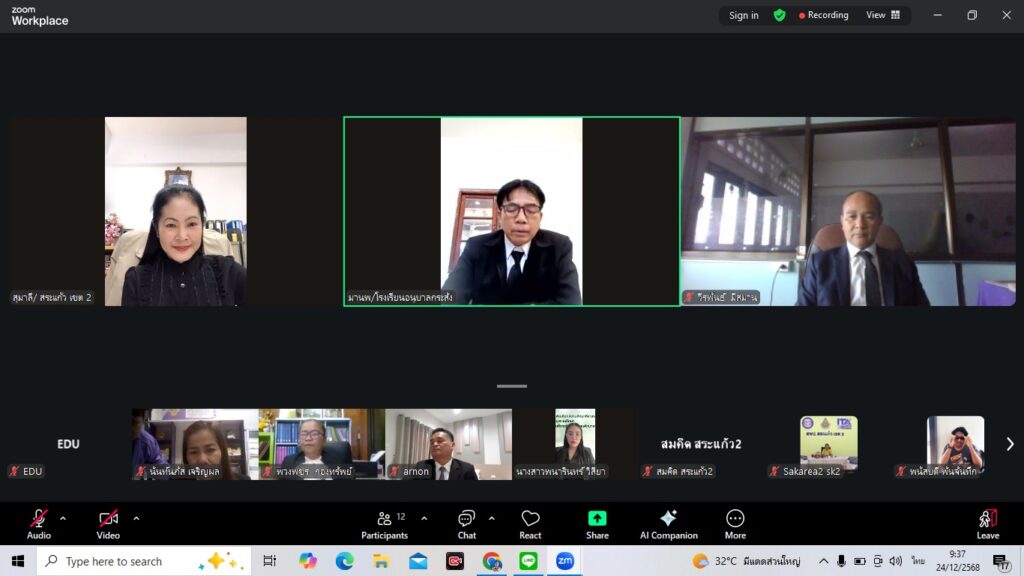Select the arnon participant thumbnail
The width and height of the screenshot is (1024, 576).
pos(448,444)
